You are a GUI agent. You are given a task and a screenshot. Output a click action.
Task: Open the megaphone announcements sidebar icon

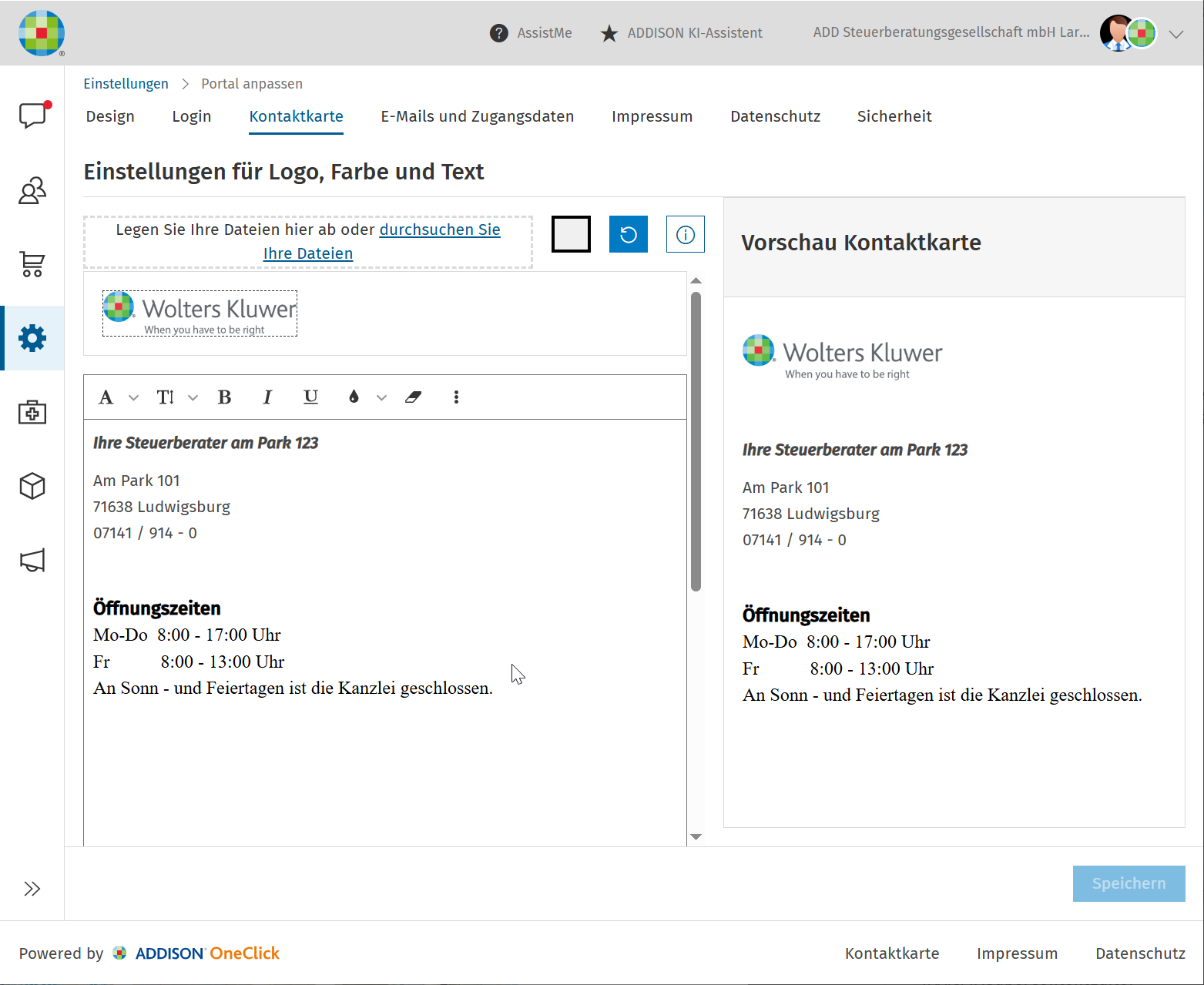(x=32, y=561)
